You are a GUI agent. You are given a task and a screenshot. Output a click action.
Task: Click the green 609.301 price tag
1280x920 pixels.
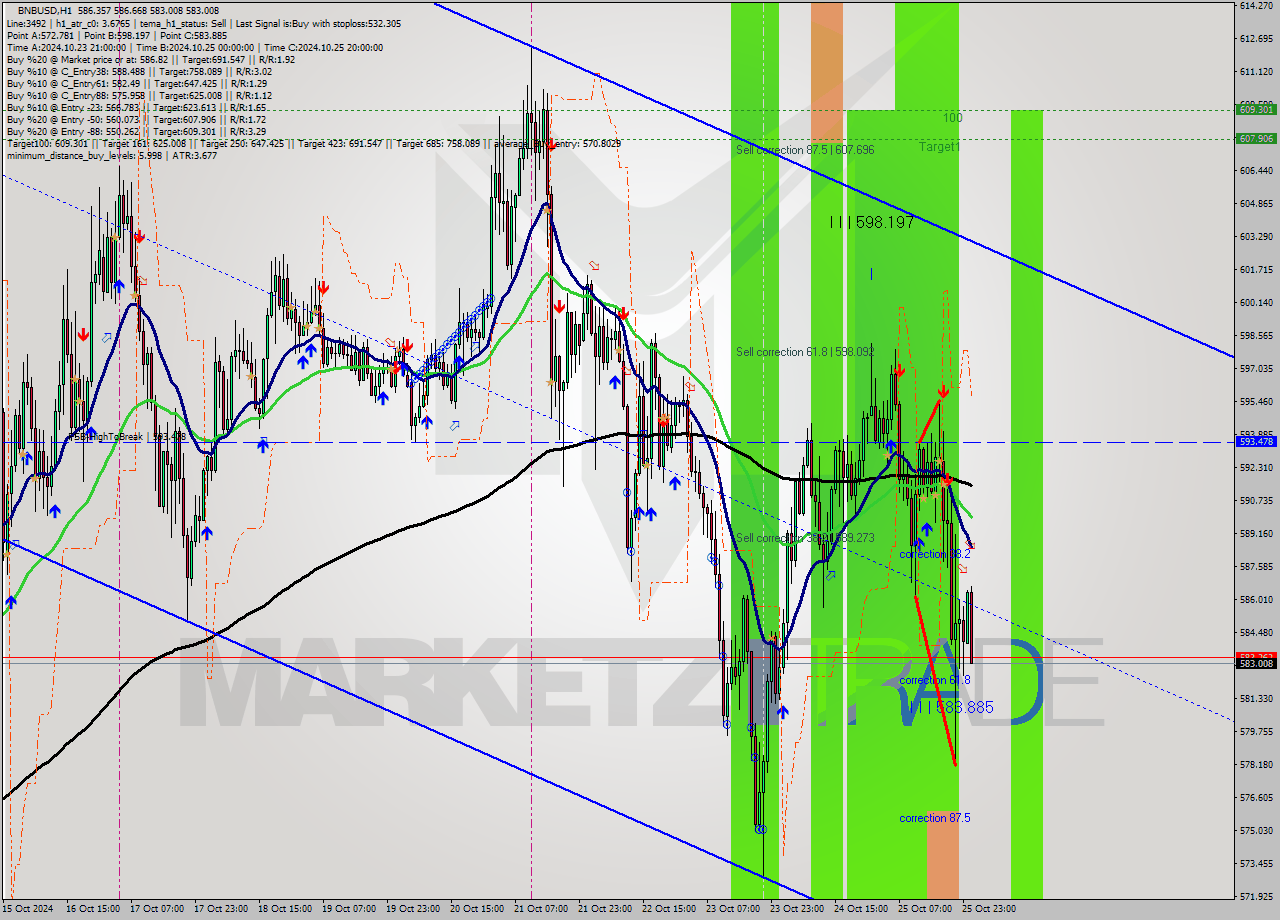[x=1256, y=109]
